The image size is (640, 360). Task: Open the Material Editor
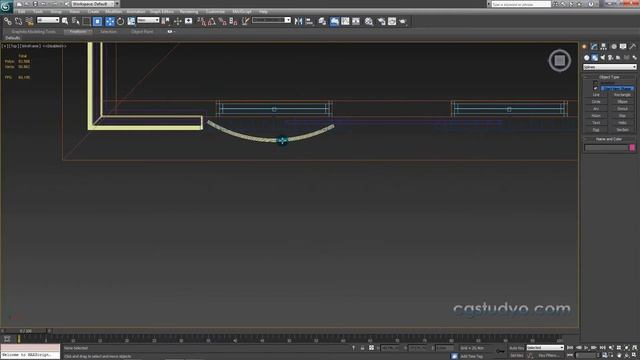(369, 21)
